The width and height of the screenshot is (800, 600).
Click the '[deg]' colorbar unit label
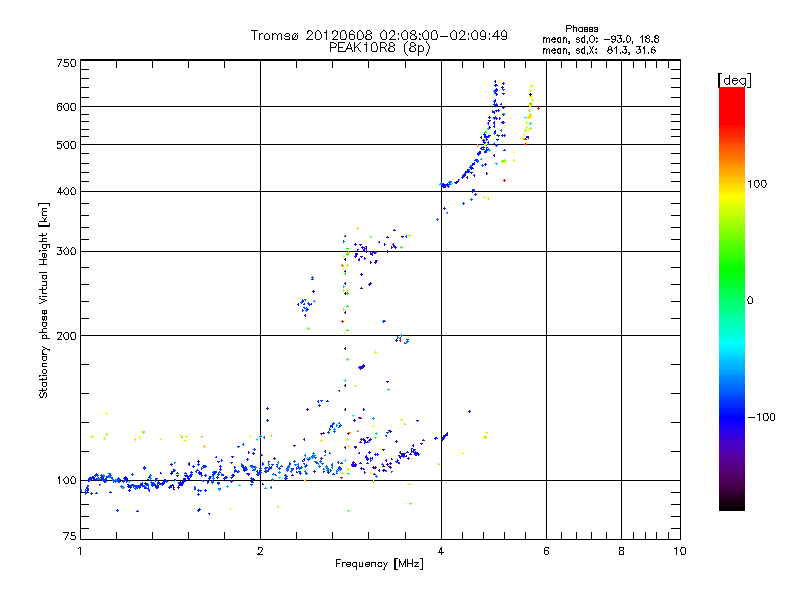click(x=734, y=80)
